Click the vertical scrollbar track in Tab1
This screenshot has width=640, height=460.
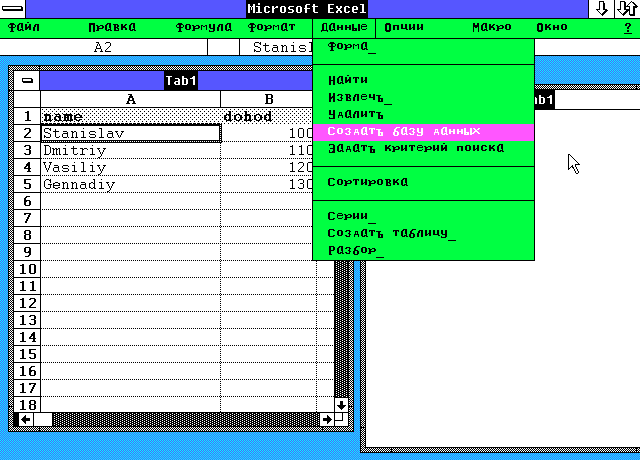[x=341, y=329]
